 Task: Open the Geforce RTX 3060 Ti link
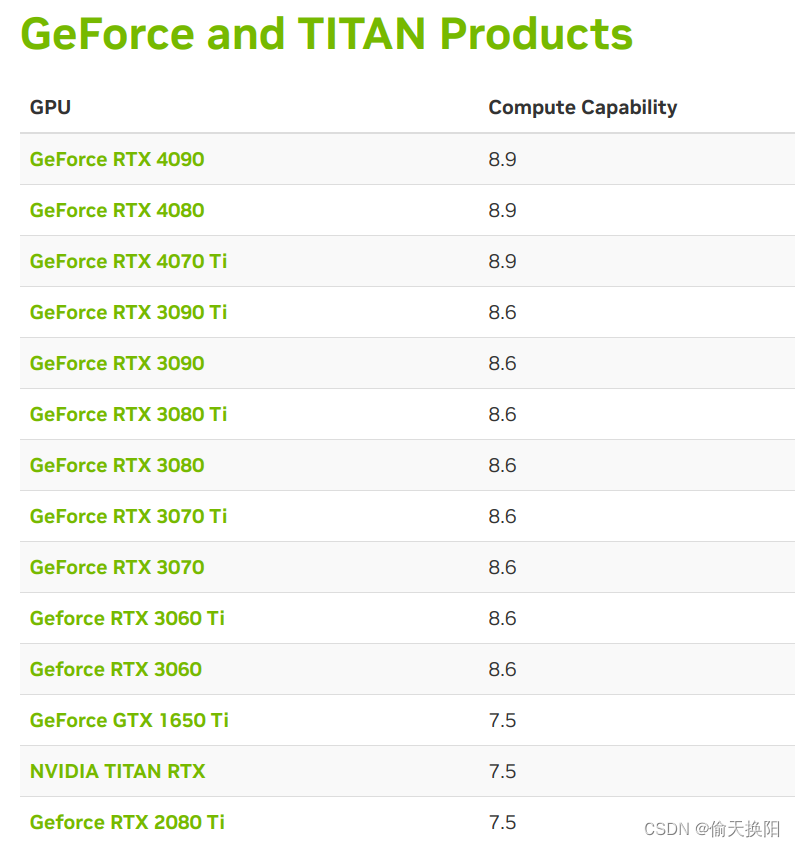pos(127,618)
